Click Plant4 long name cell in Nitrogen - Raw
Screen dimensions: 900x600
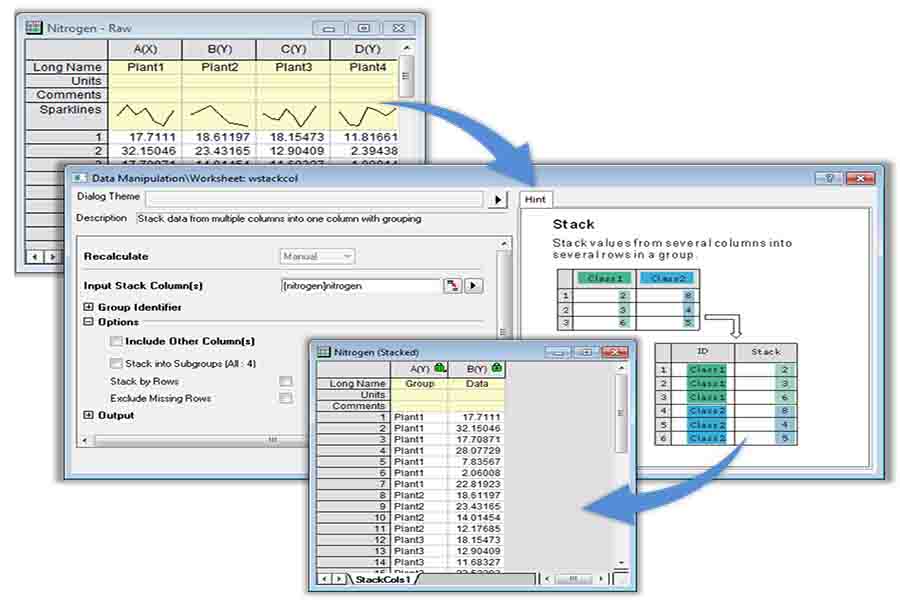pyautogui.click(x=364, y=67)
